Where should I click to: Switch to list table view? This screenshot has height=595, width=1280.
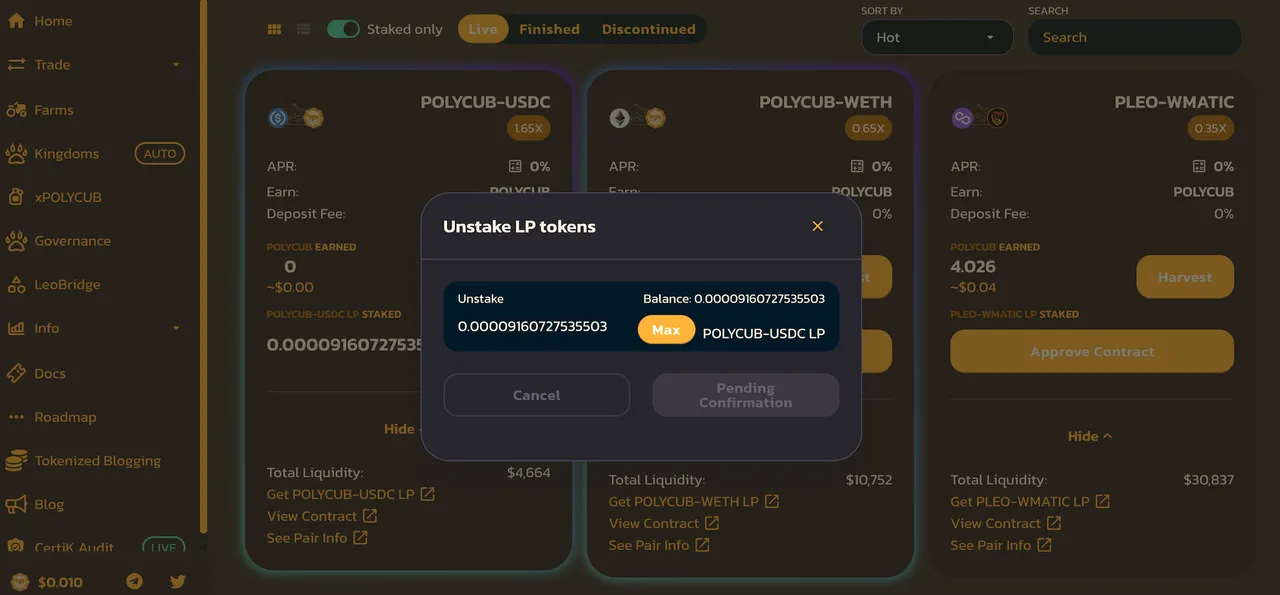[304, 29]
